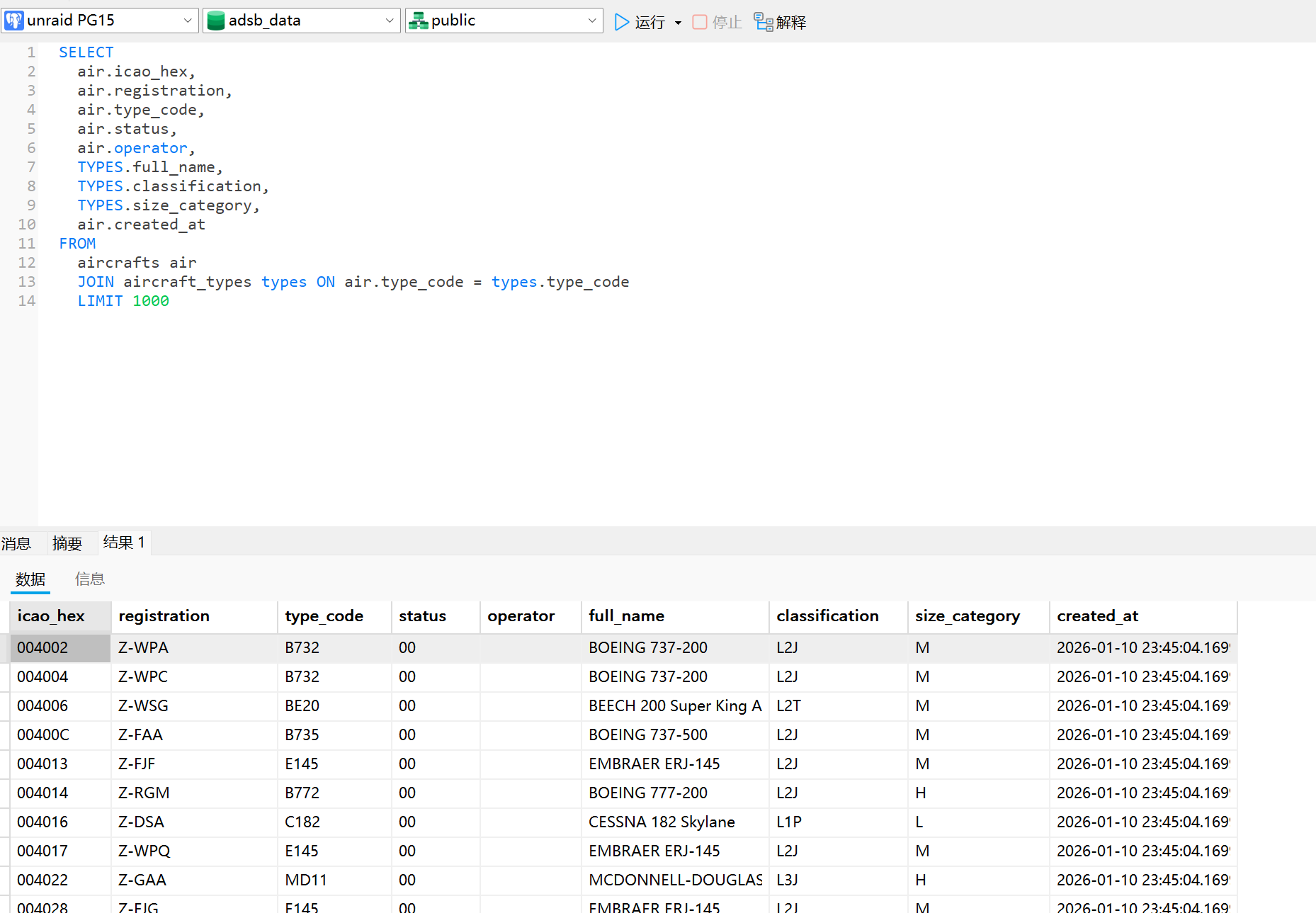Click type_code cell BE20
Viewport: 1316px width, 913px height.
(x=334, y=706)
